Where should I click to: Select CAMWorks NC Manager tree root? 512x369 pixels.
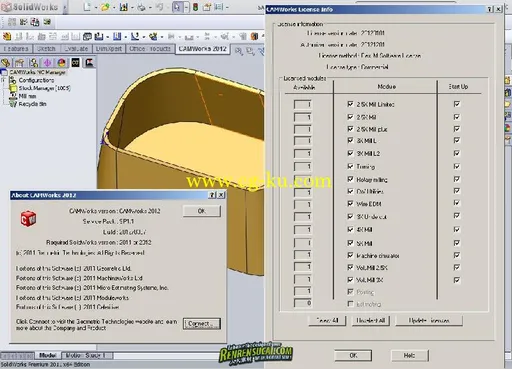coord(37,72)
